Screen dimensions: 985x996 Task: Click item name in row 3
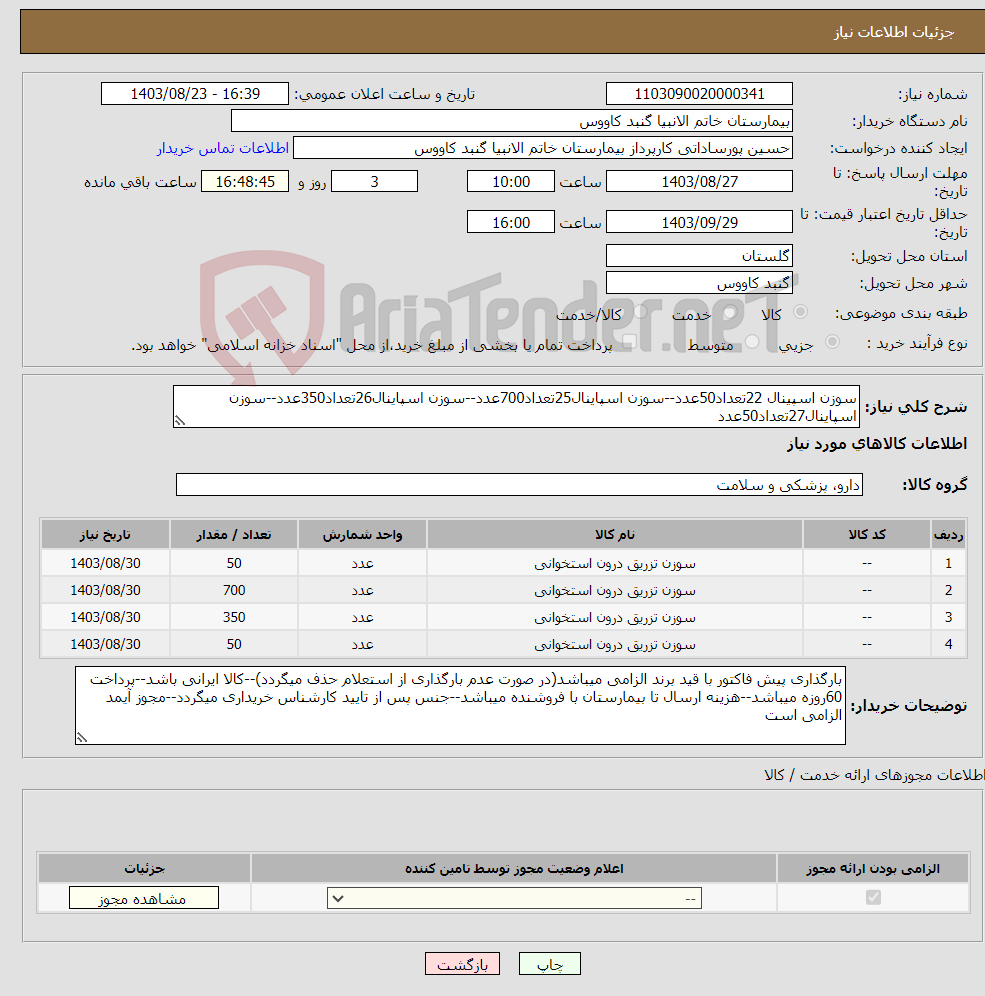615,617
